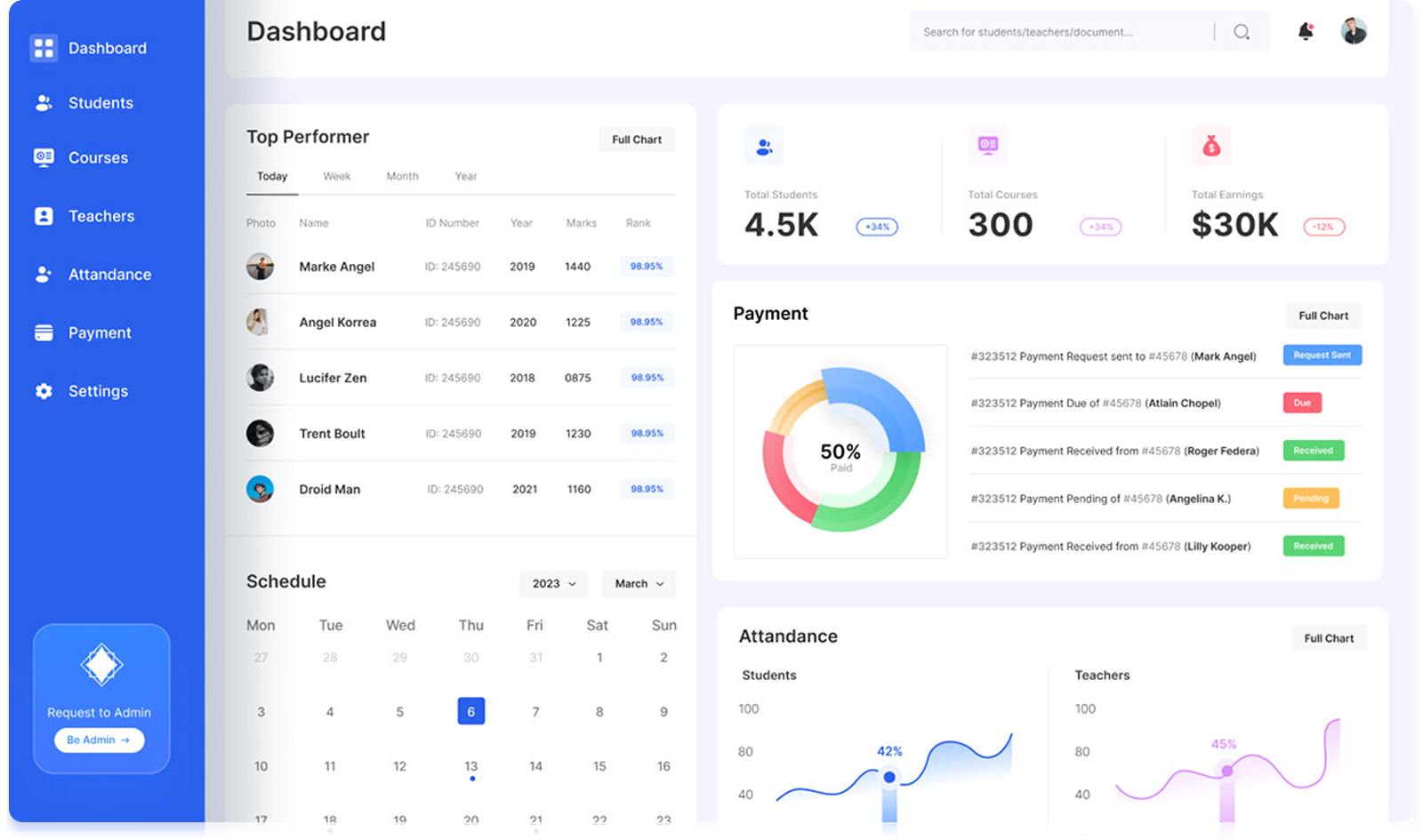Click the 45% marker on Teachers chart

(1226, 772)
